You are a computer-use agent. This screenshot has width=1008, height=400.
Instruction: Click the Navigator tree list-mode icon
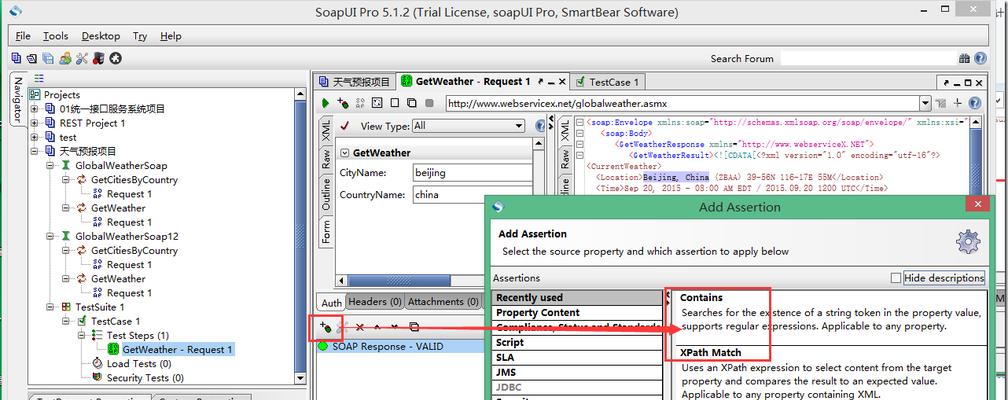pos(39,78)
